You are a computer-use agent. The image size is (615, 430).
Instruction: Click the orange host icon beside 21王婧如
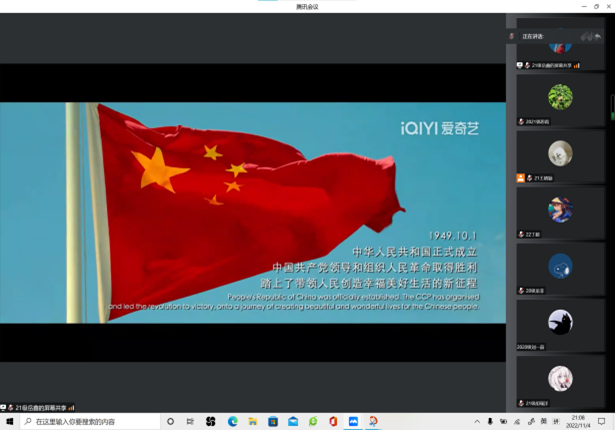[520, 178]
